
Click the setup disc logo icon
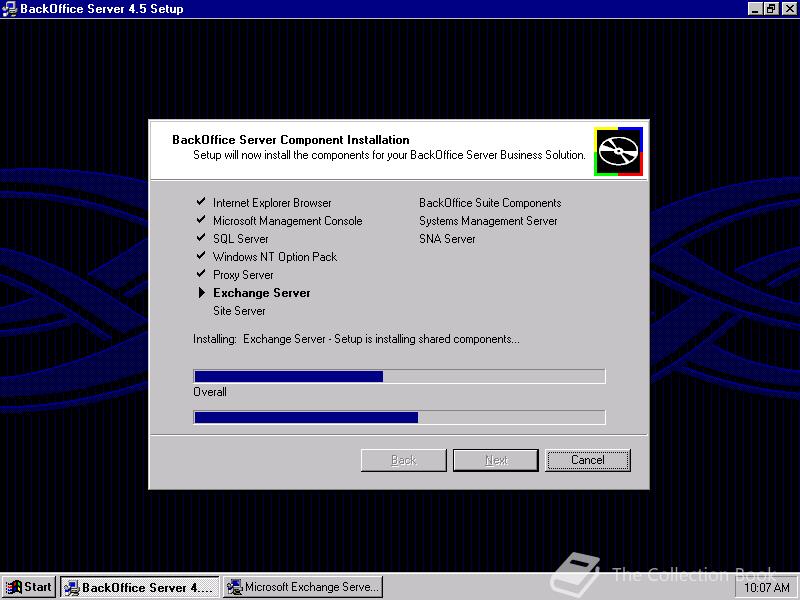[618, 152]
